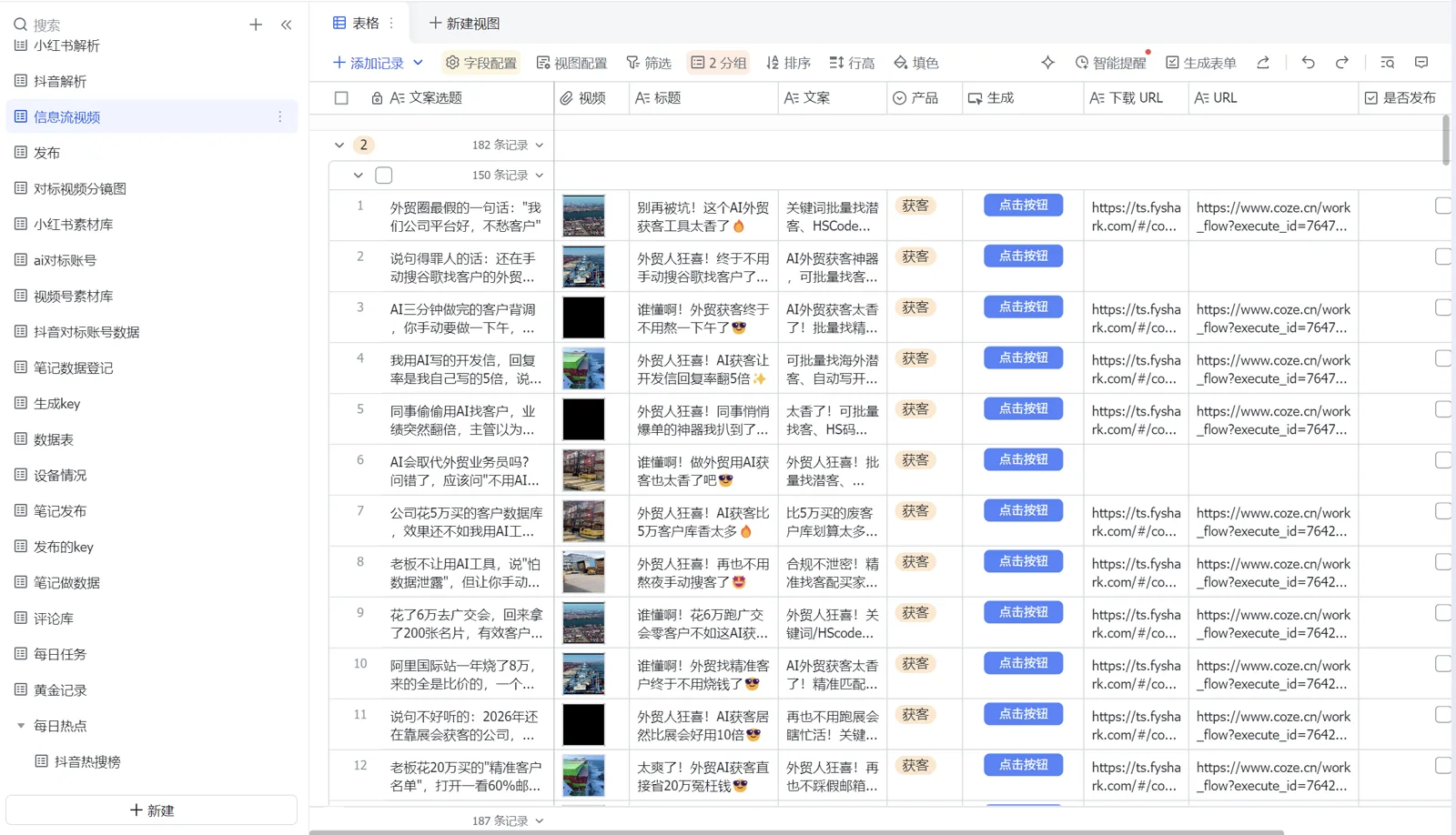Open more options for 信息流视频
The width and height of the screenshot is (1456, 835).
tap(279, 116)
